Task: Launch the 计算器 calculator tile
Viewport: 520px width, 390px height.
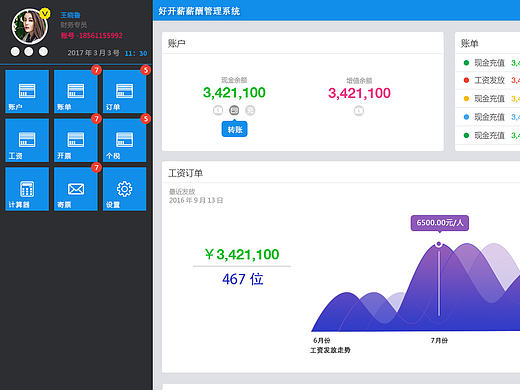Action: 27,189
